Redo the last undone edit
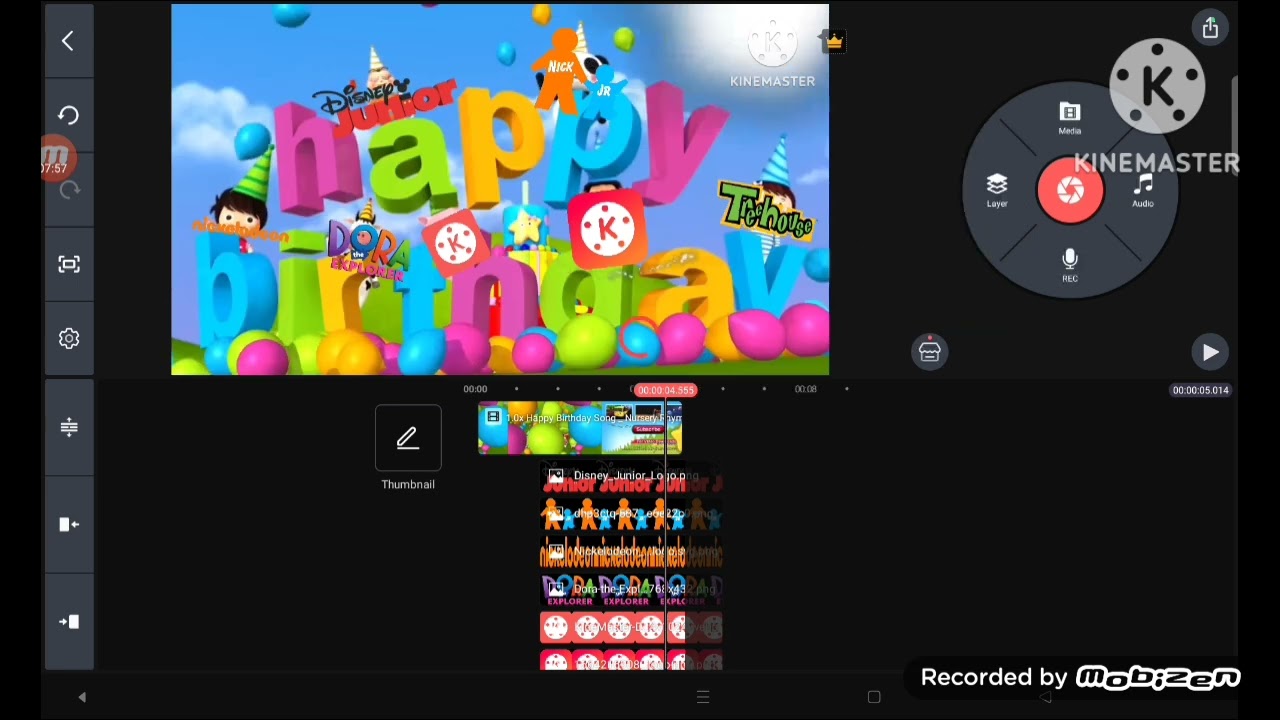The width and height of the screenshot is (1280, 720). pos(69,189)
